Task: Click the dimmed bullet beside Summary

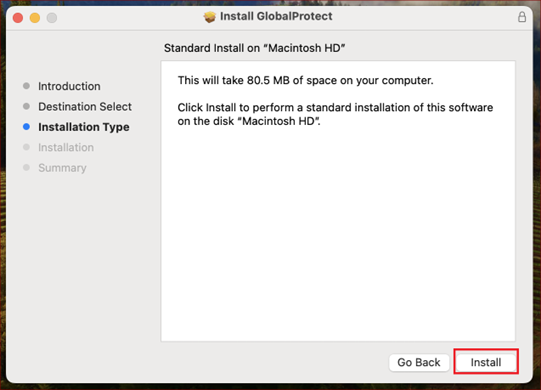Action: pos(26,167)
